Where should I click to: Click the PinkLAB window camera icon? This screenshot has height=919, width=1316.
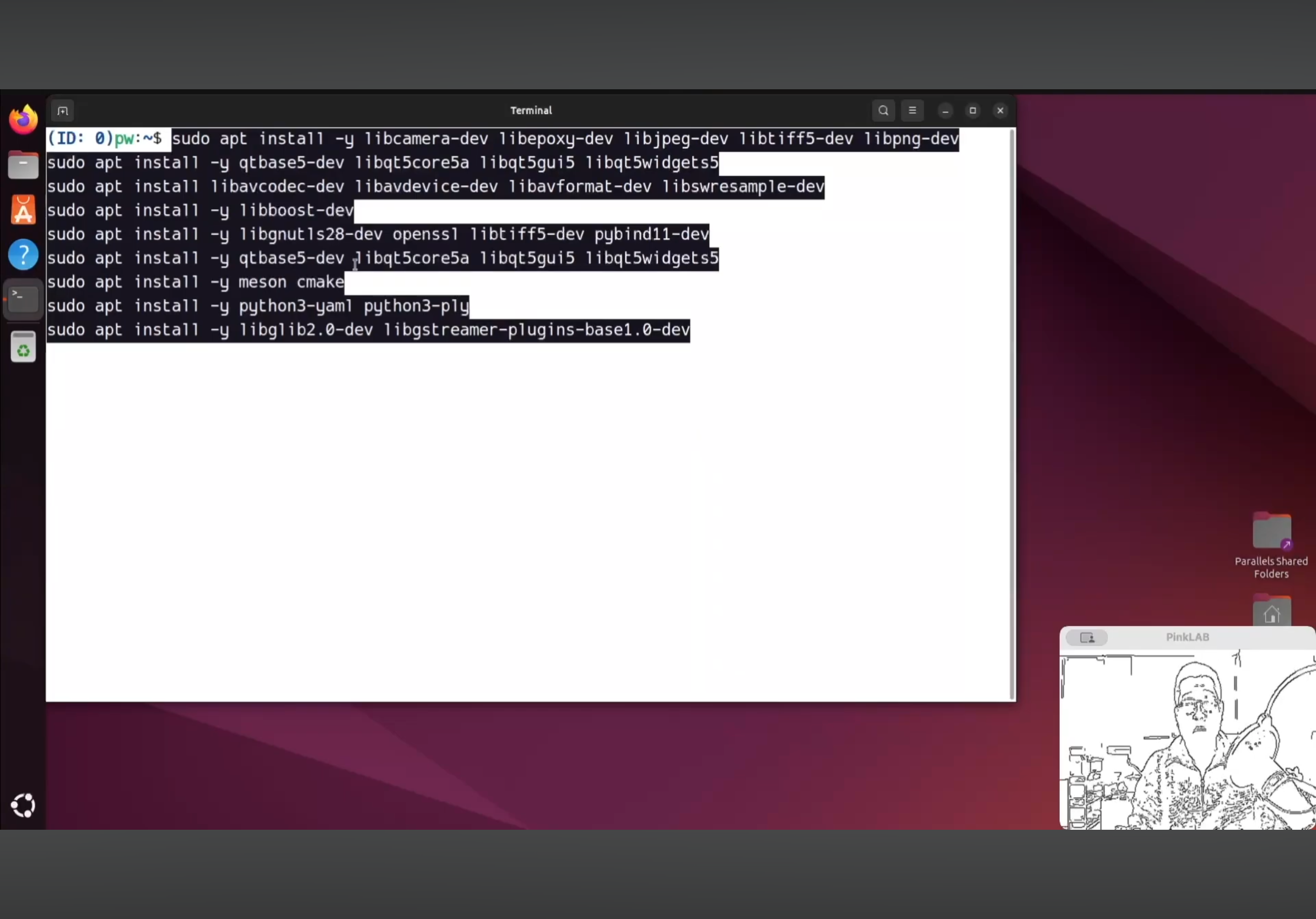(1087, 637)
